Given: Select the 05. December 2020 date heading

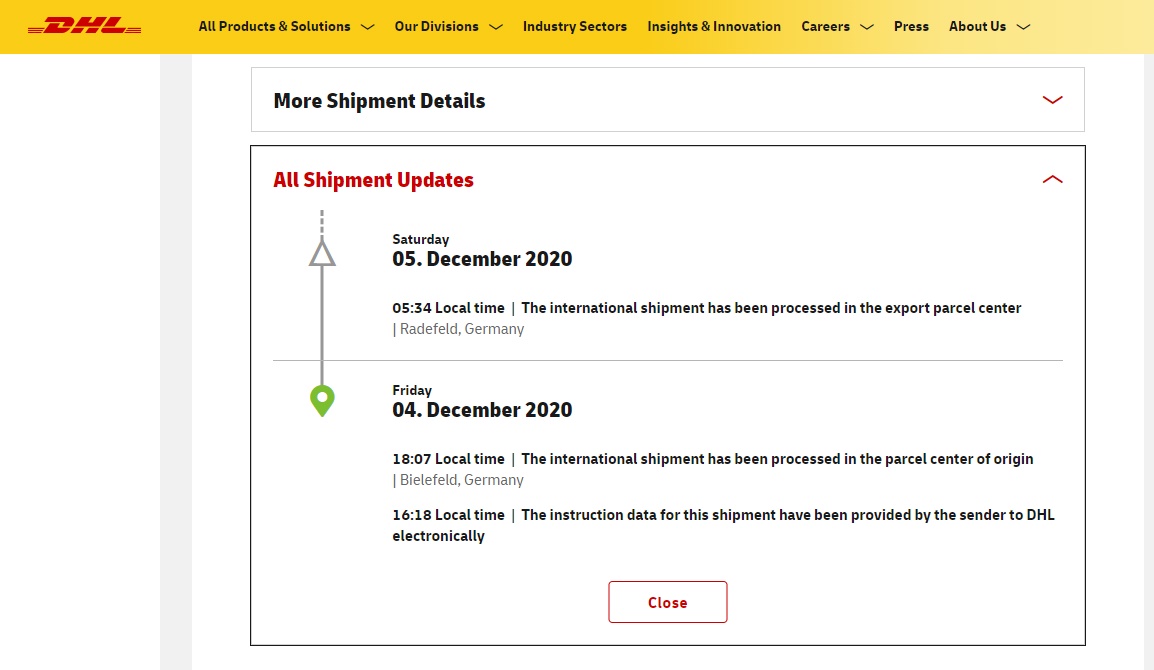Looking at the screenshot, I should [x=482, y=259].
